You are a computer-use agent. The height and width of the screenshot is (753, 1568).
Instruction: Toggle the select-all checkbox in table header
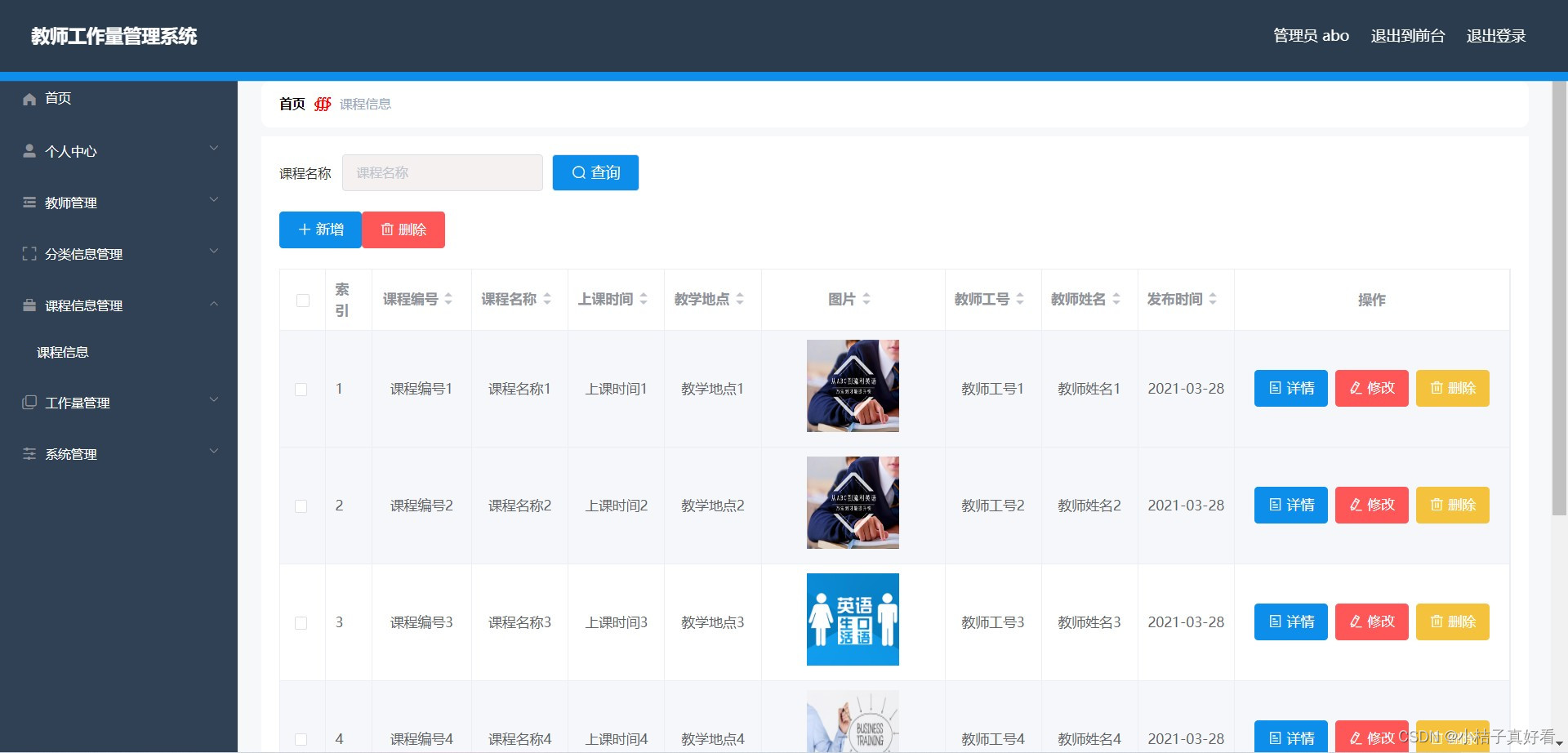coord(302,300)
